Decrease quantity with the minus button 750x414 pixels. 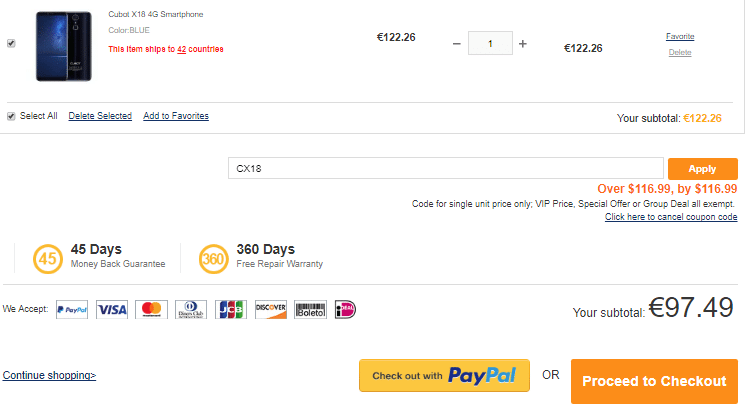click(x=457, y=44)
